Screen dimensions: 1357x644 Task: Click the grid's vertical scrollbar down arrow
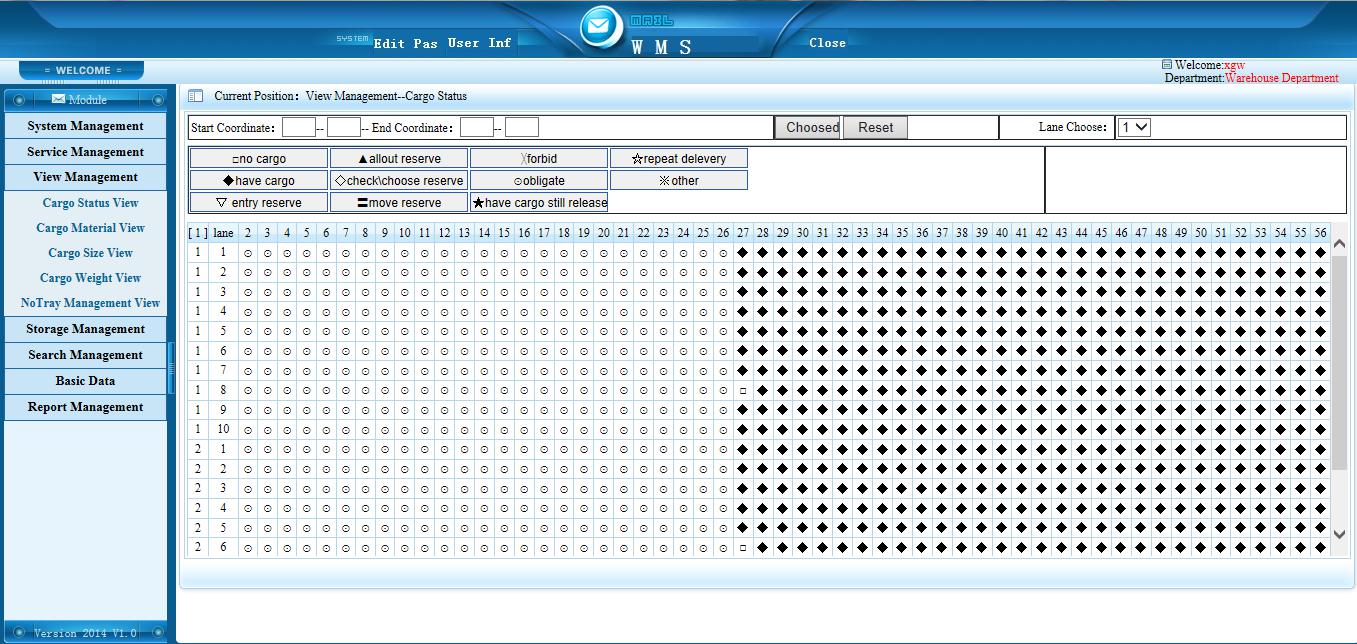1340,535
